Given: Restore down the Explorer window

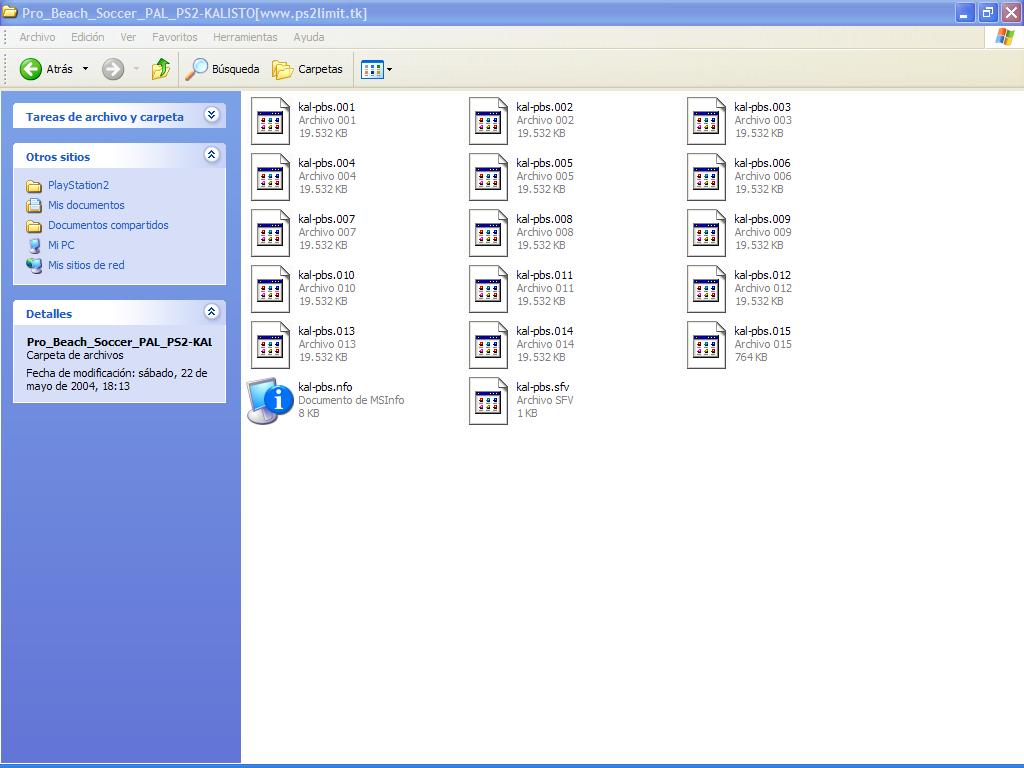Looking at the screenshot, I should click(988, 12).
